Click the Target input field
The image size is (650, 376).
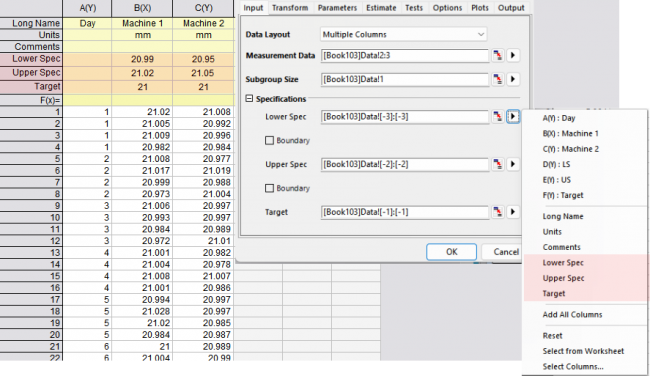coord(405,212)
